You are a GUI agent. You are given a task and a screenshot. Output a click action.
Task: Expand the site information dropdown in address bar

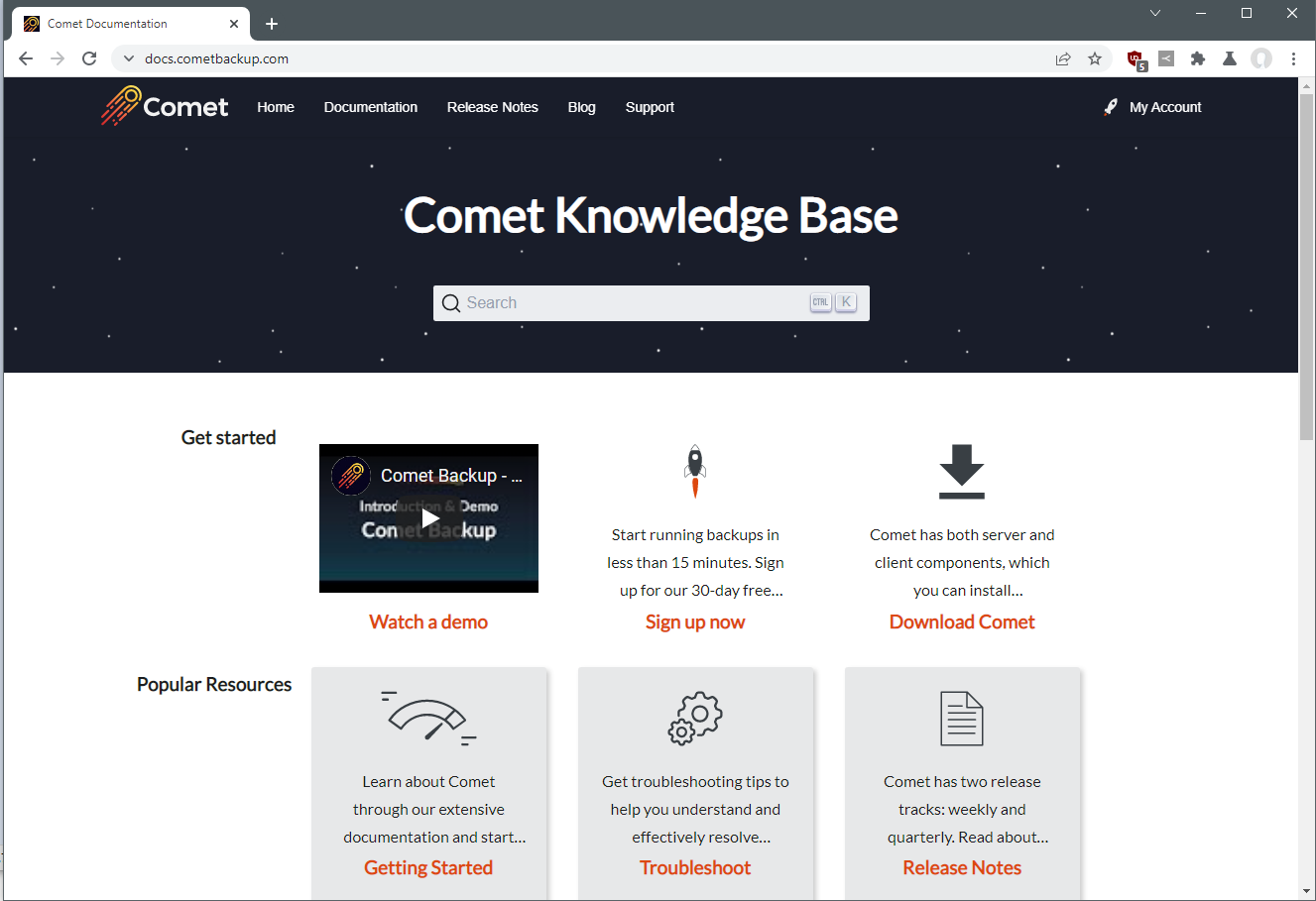[128, 58]
